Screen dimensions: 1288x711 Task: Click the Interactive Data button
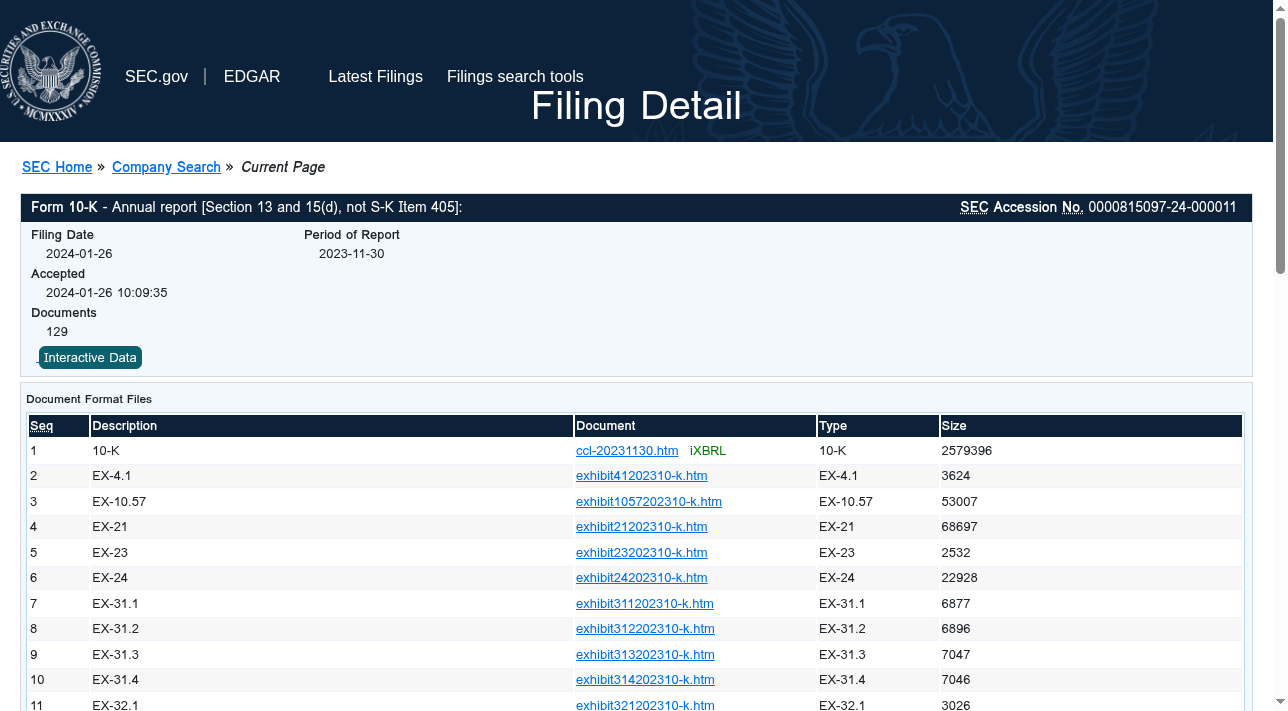coord(90,358)
